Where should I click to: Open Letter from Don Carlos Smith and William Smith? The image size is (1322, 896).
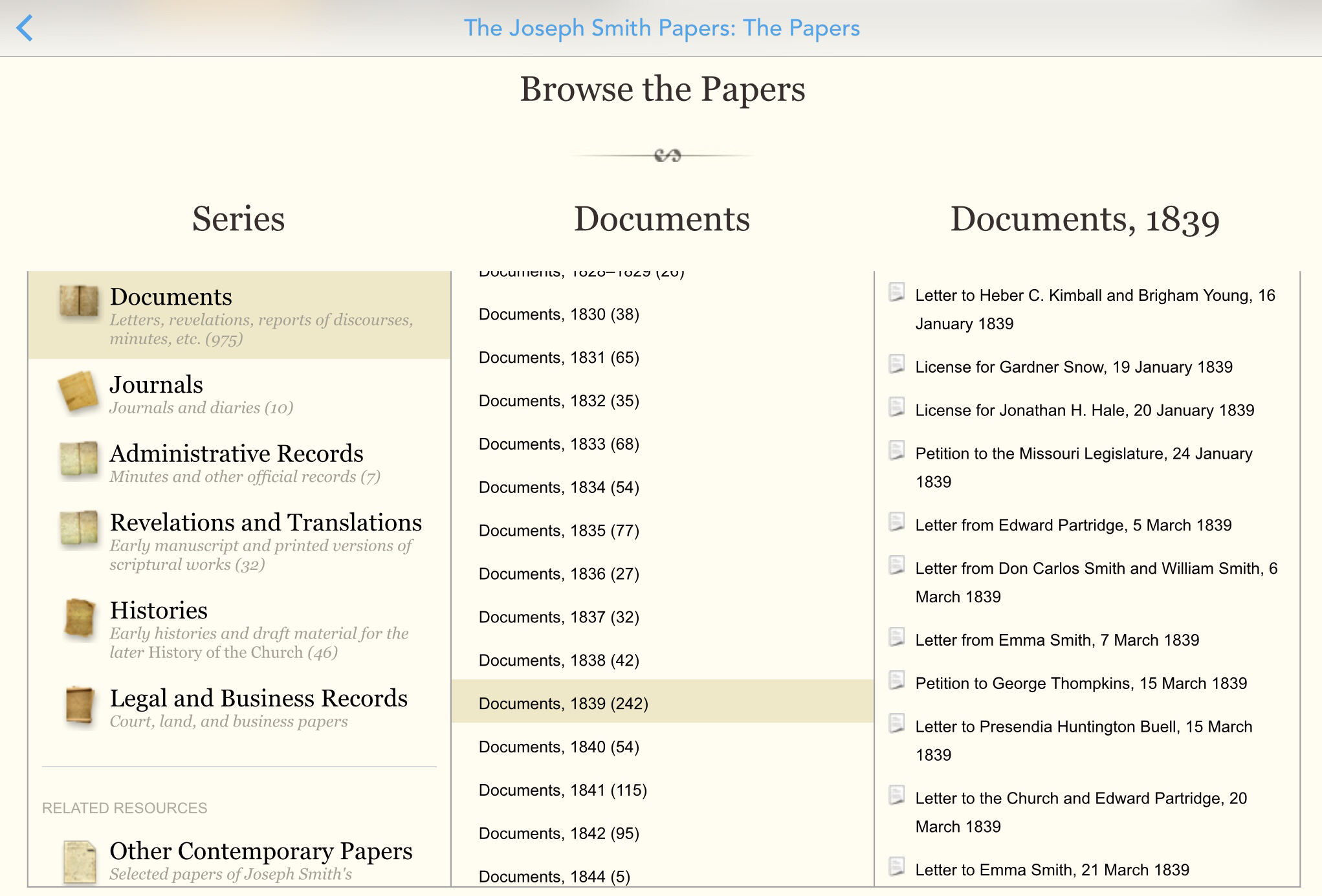tap(1096, 583)
